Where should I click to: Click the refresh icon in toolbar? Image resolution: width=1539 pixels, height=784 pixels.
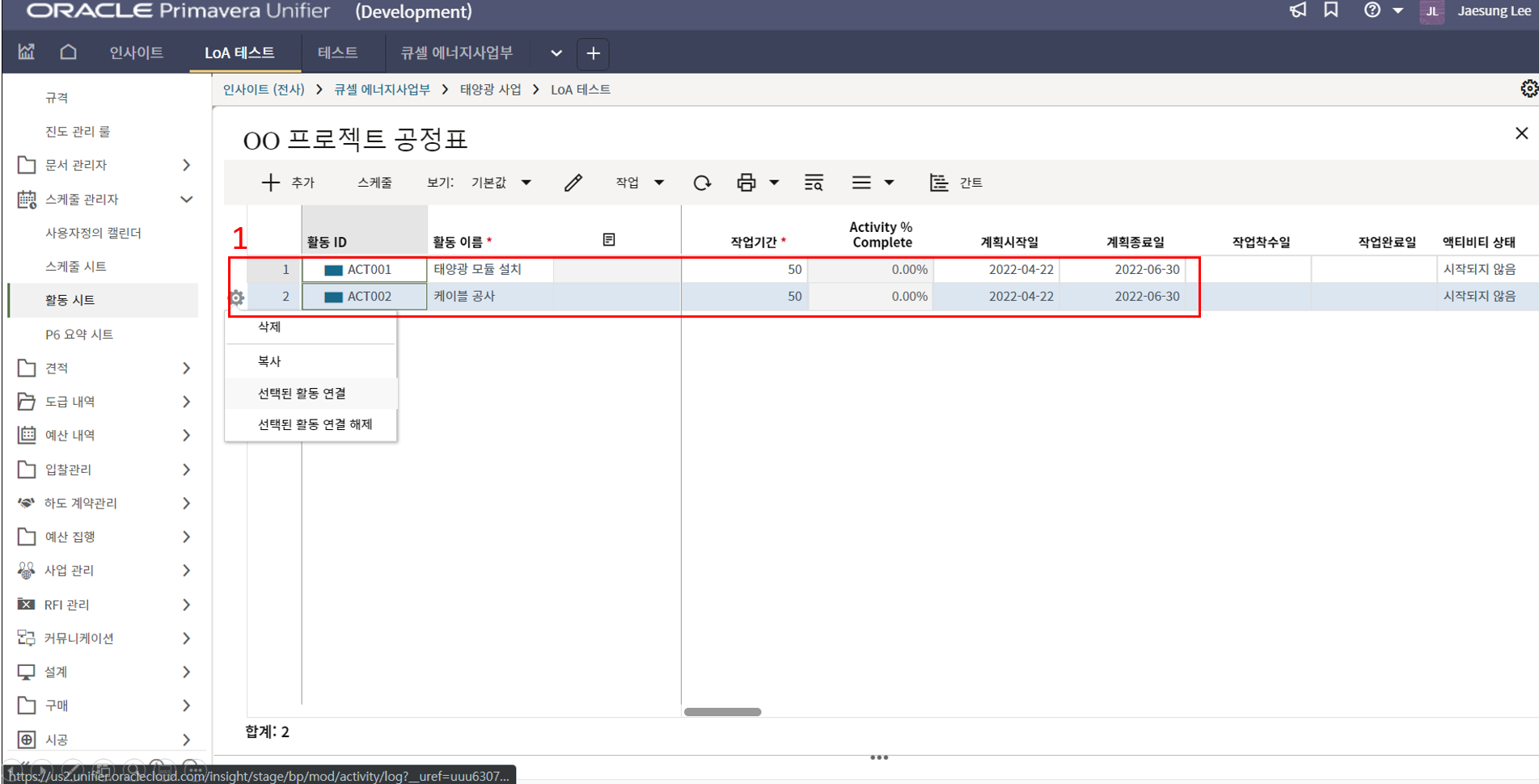[x=702, y=183]
